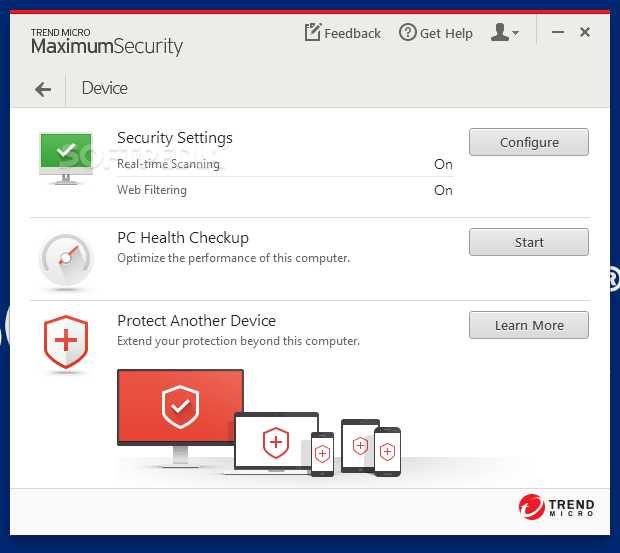The image size is (620, 553).
Task: Click 'Optimize the performance of this computer.' text
Action: pyautogui.click(x=234, y=258)
